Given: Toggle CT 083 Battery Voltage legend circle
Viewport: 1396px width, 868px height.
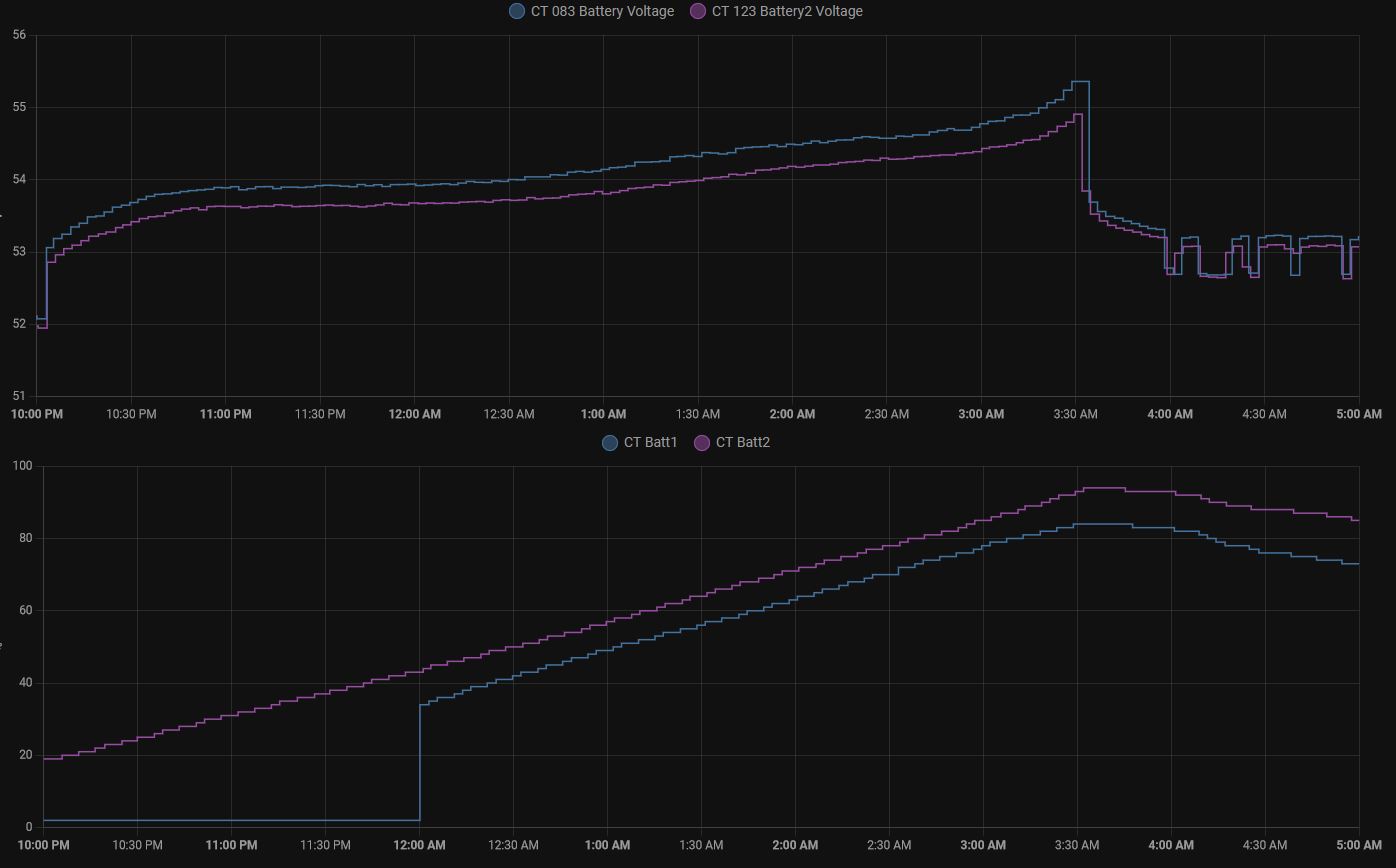Looking at the screenshot, I should (x=517, y=11).
